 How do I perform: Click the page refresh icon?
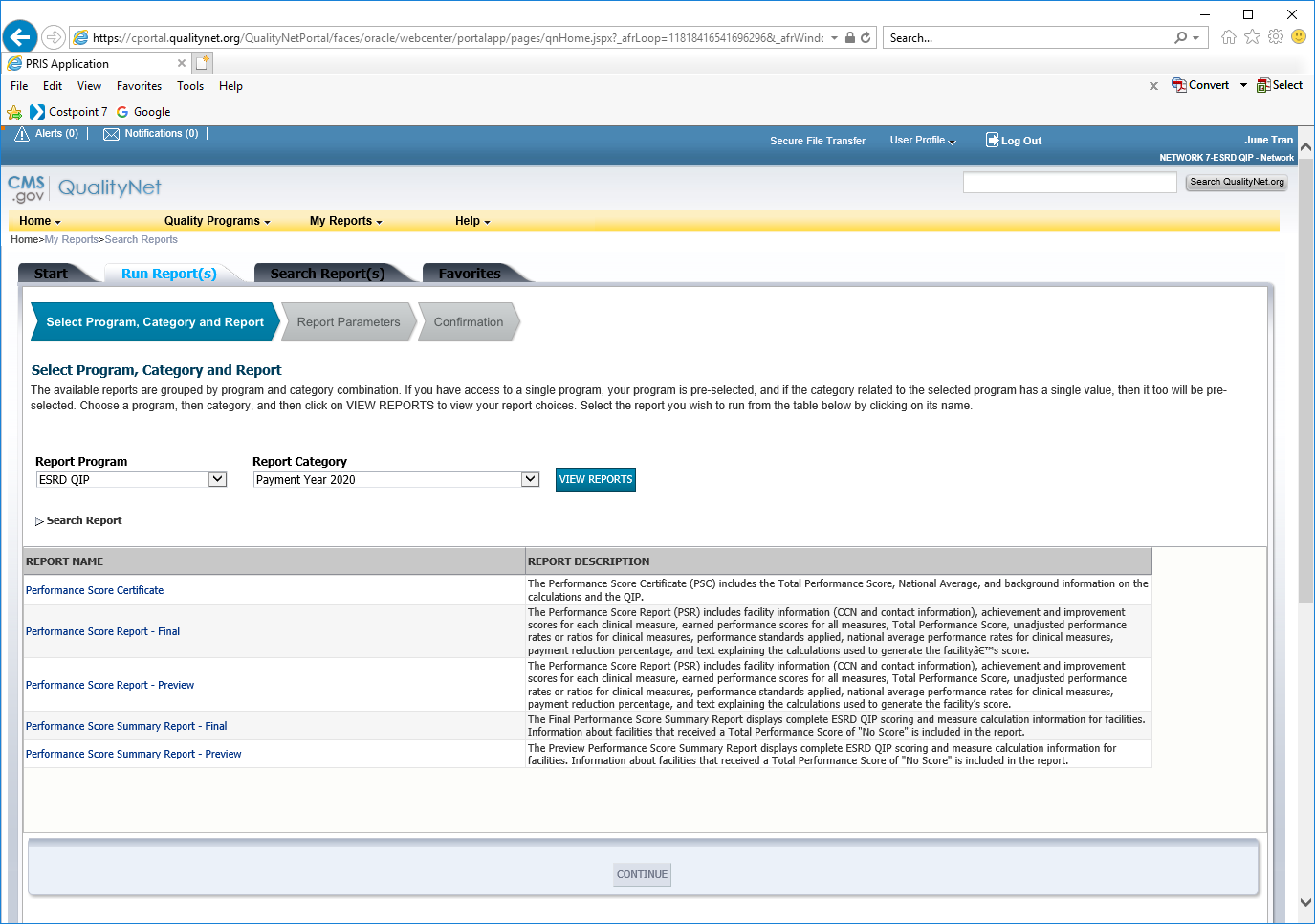[x=866, y=38]
